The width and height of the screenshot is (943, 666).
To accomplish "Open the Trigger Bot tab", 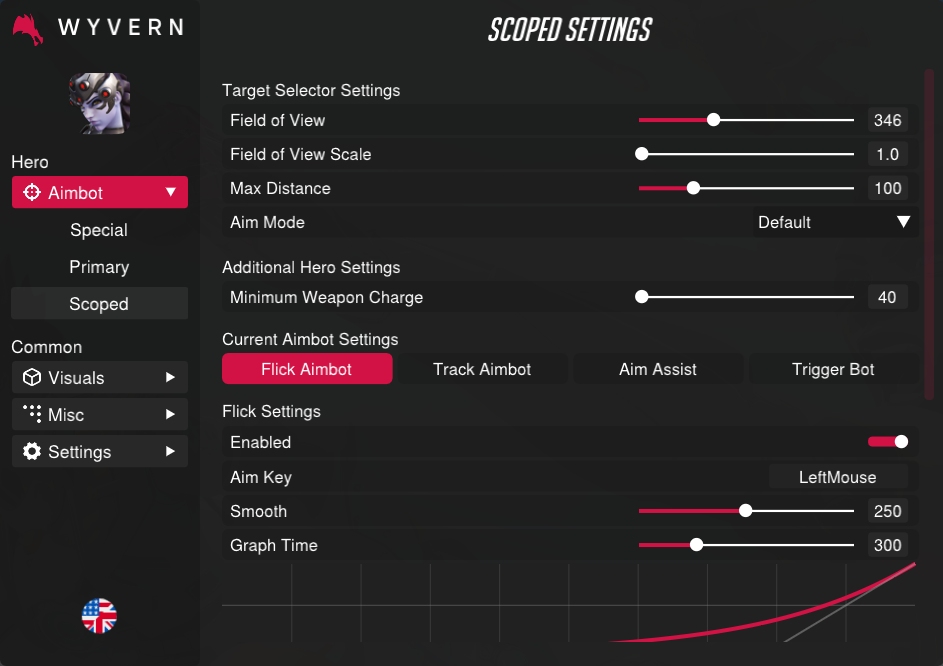I will pyautogui.click(x=833, y=369).
